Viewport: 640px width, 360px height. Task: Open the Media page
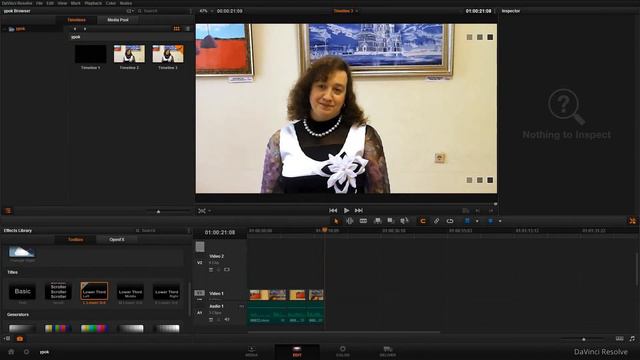(251, 351)
